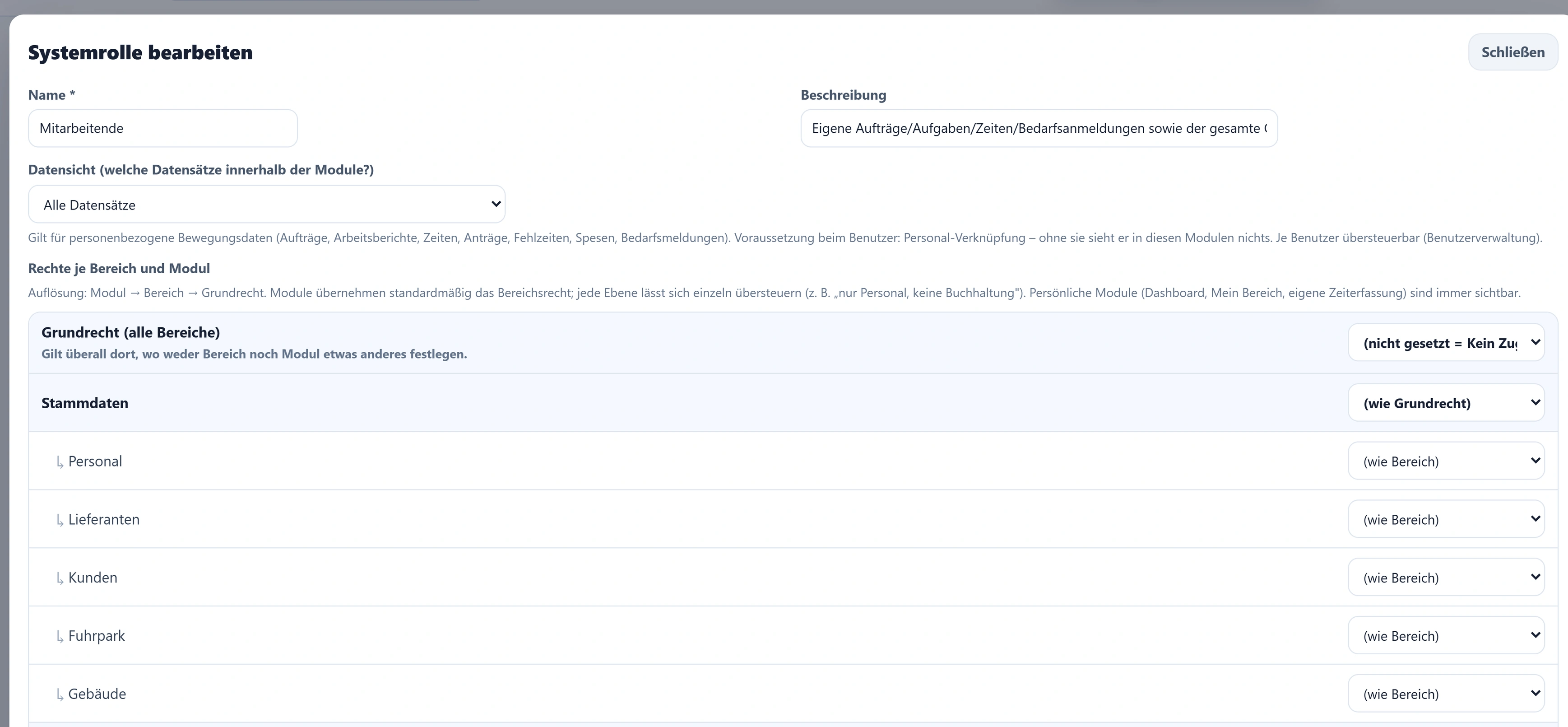Edit the Beschreibung text field
This screenshot has height=727, width=1568.
pos(1039,129)
